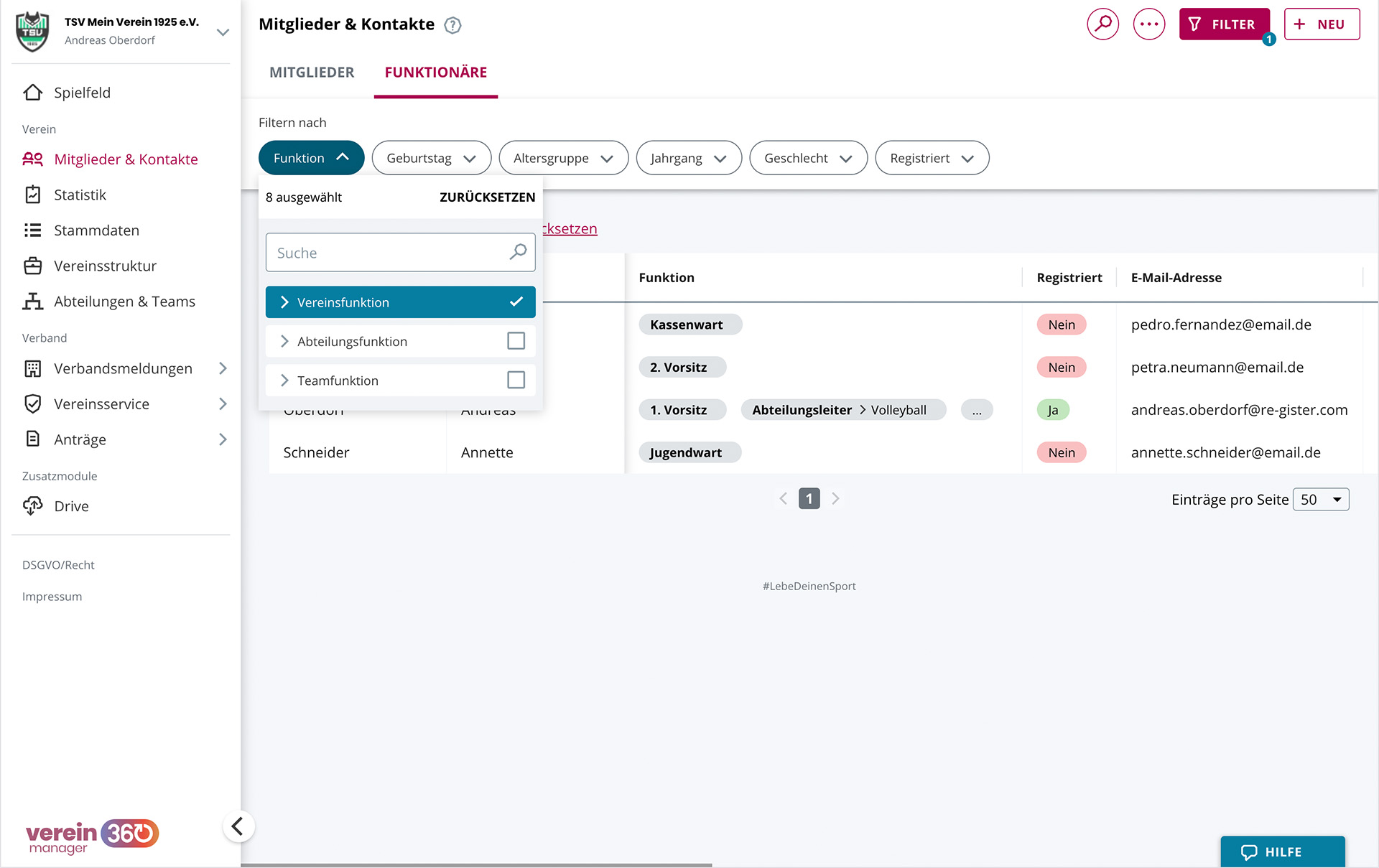Click the Zurücksetzen button in dropdown
The width and height of the screenshot is (1379, 868).
coord(487,197)
